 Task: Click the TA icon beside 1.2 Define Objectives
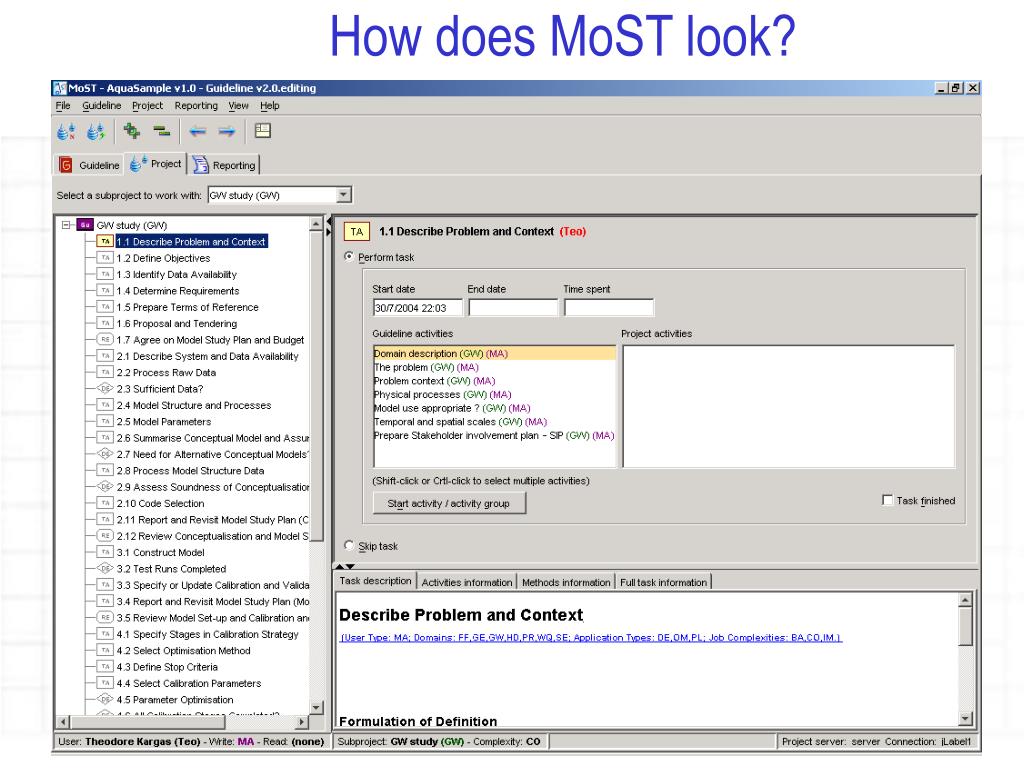coord(105,258)
